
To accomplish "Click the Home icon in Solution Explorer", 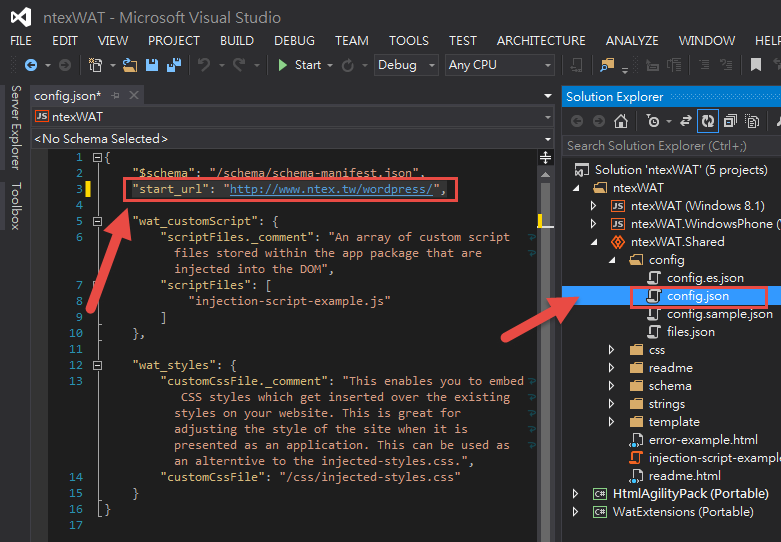I will (x=621, y=121).
